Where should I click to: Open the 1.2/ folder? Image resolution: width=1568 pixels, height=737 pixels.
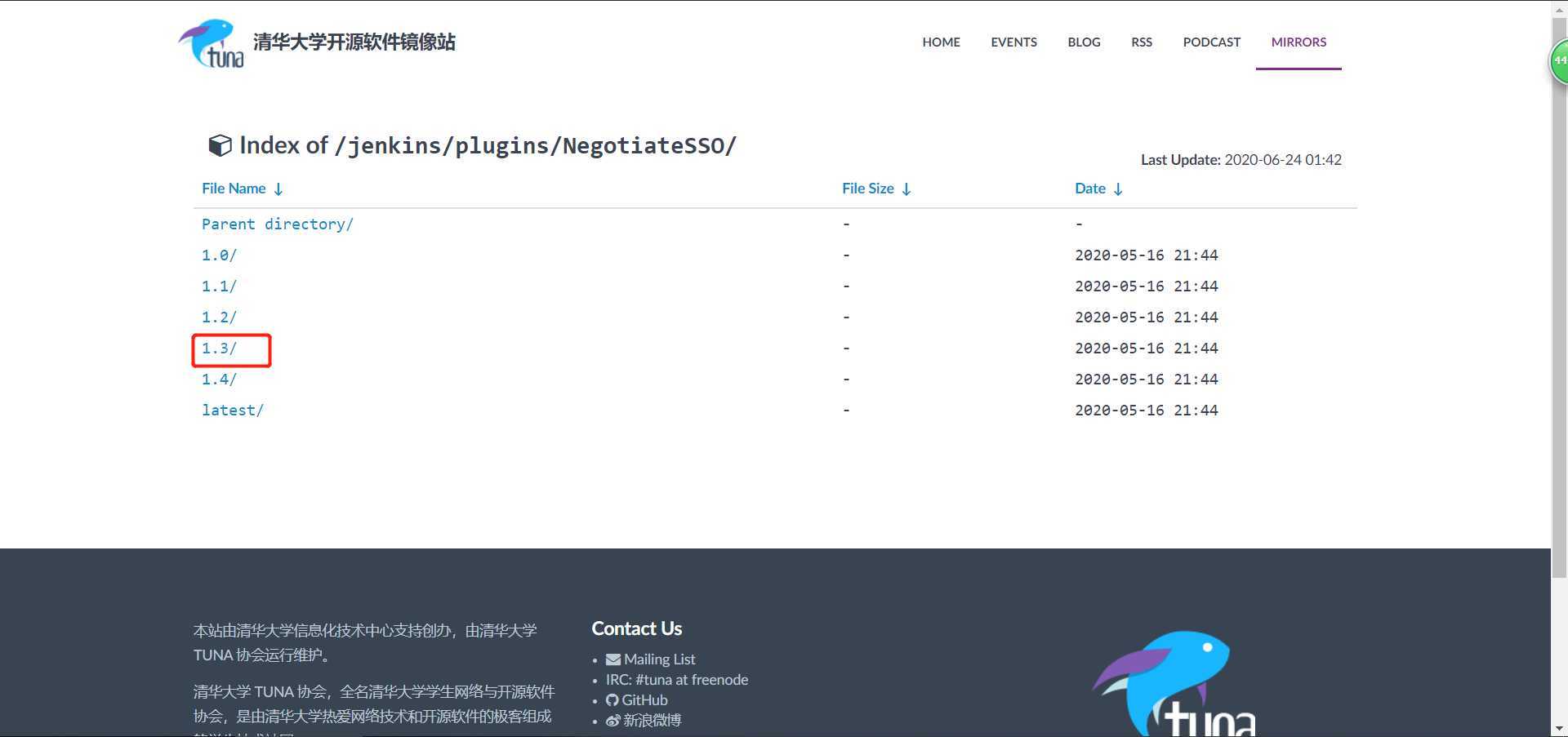(x=219, y=317)
